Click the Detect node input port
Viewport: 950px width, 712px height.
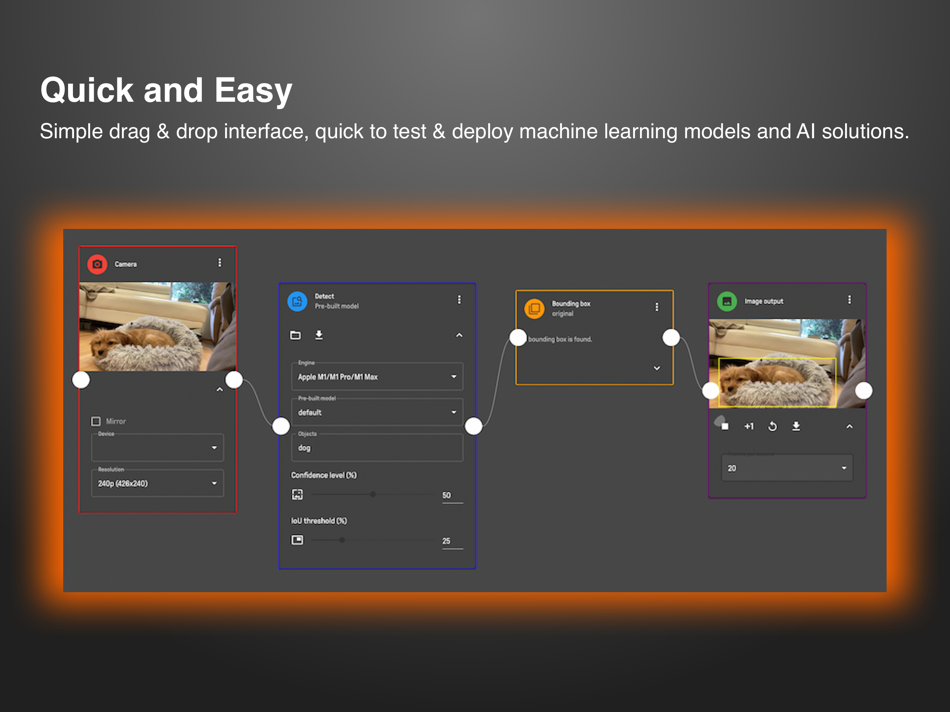tap(281, 426)
